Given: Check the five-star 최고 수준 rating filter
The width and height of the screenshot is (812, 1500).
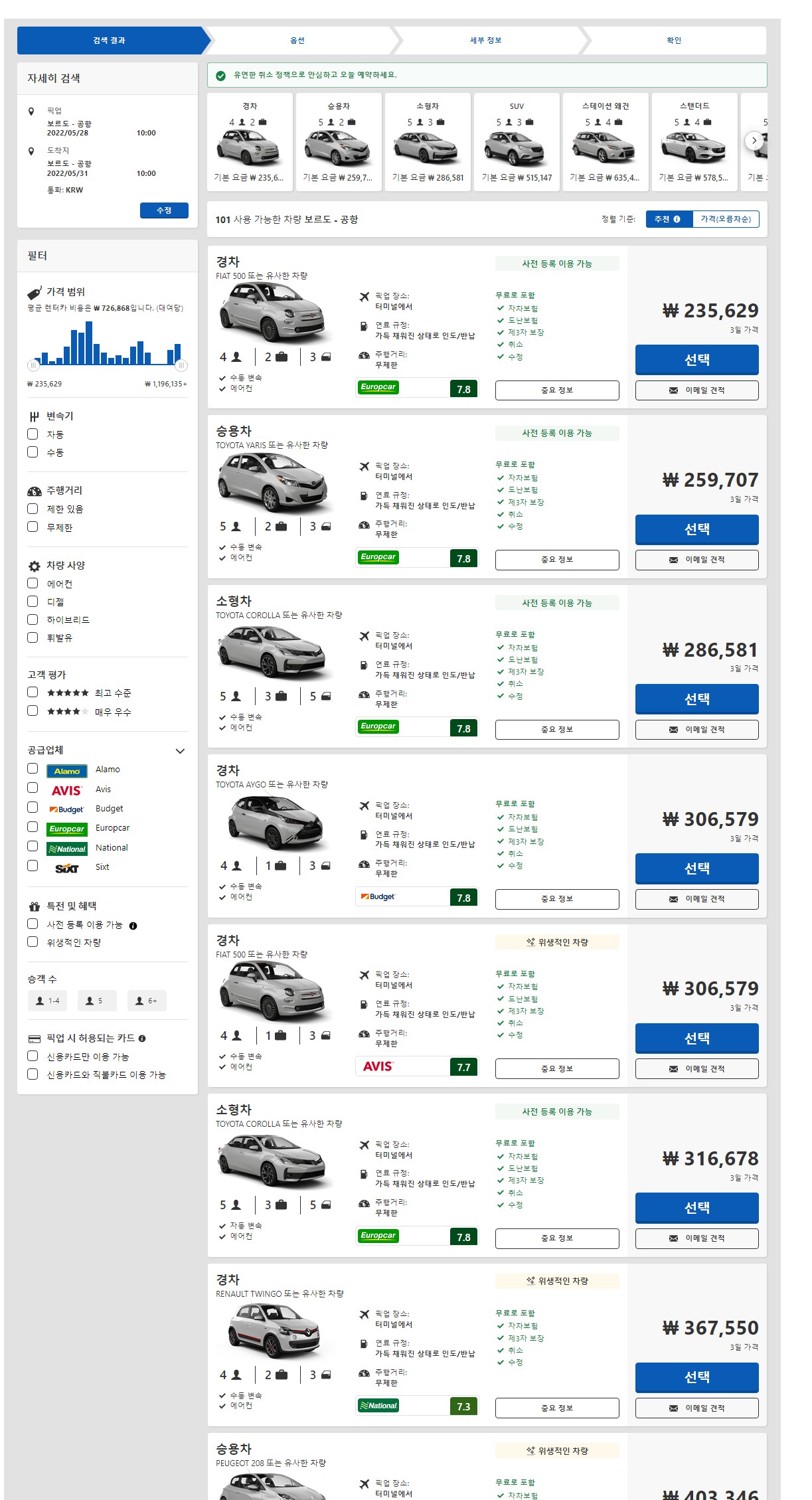Looking at the screenshot, I should click(33, 692).
